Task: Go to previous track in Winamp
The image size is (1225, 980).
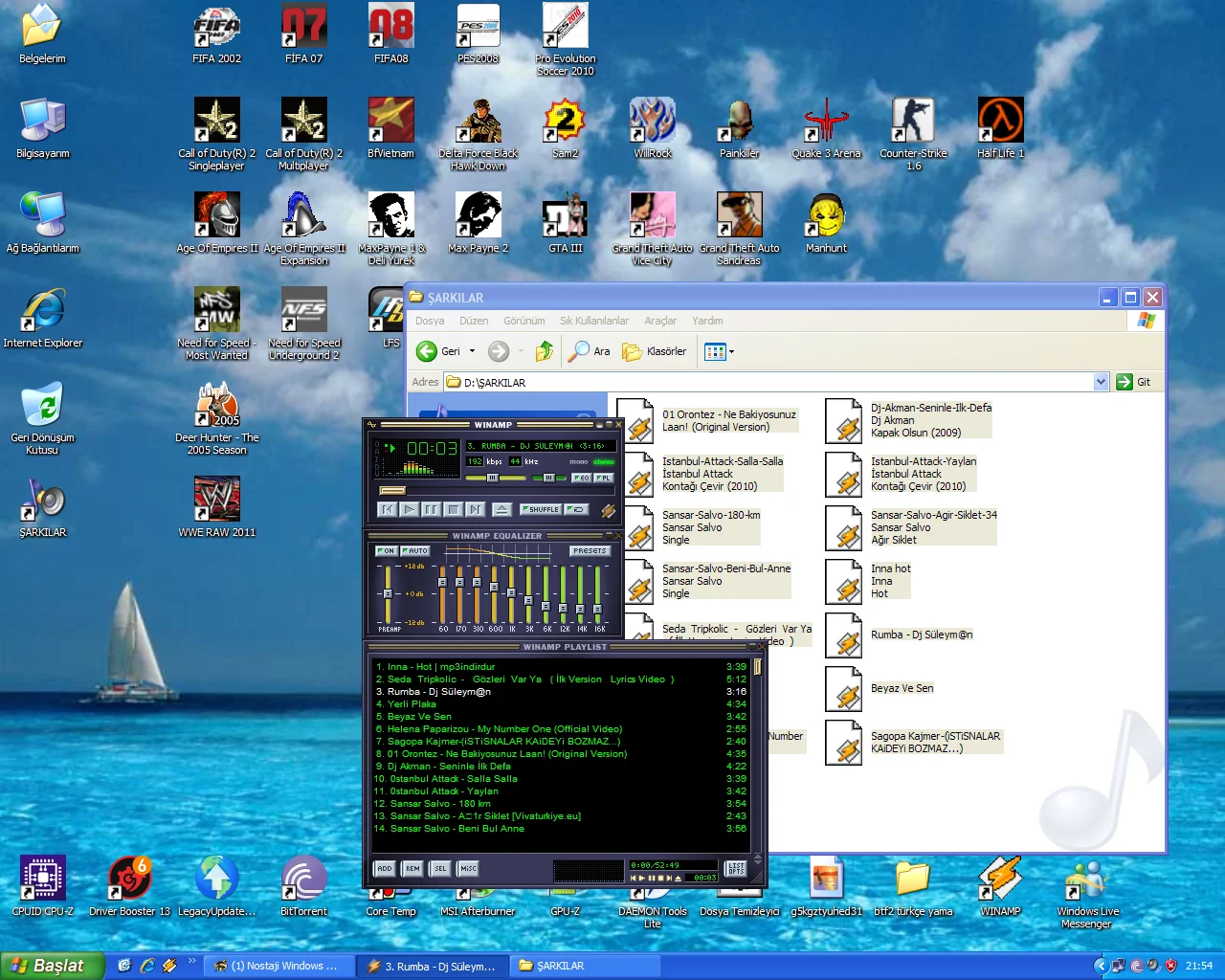Action: point(387,510)
